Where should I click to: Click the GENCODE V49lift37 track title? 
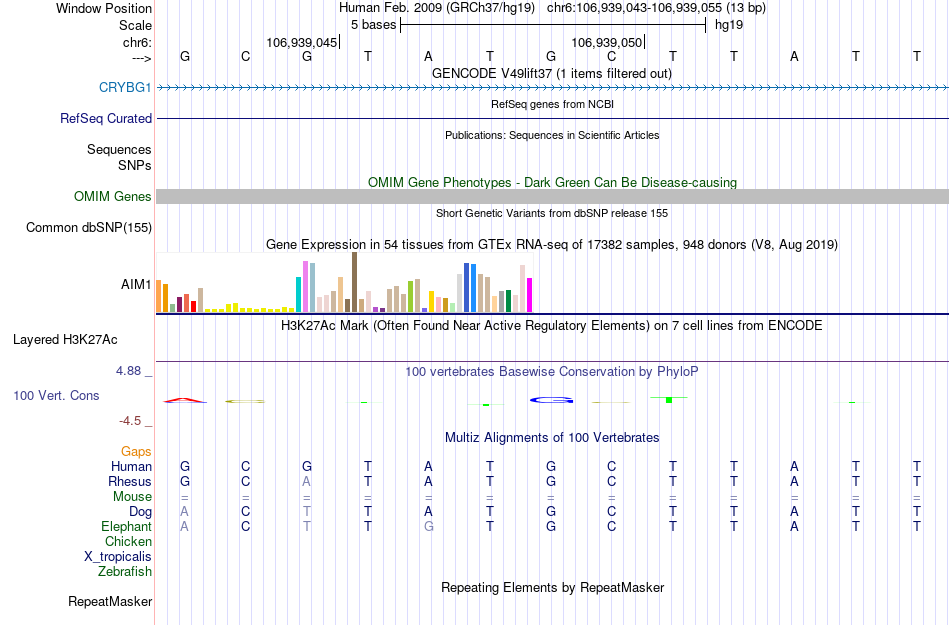click(x=551, y=73)
